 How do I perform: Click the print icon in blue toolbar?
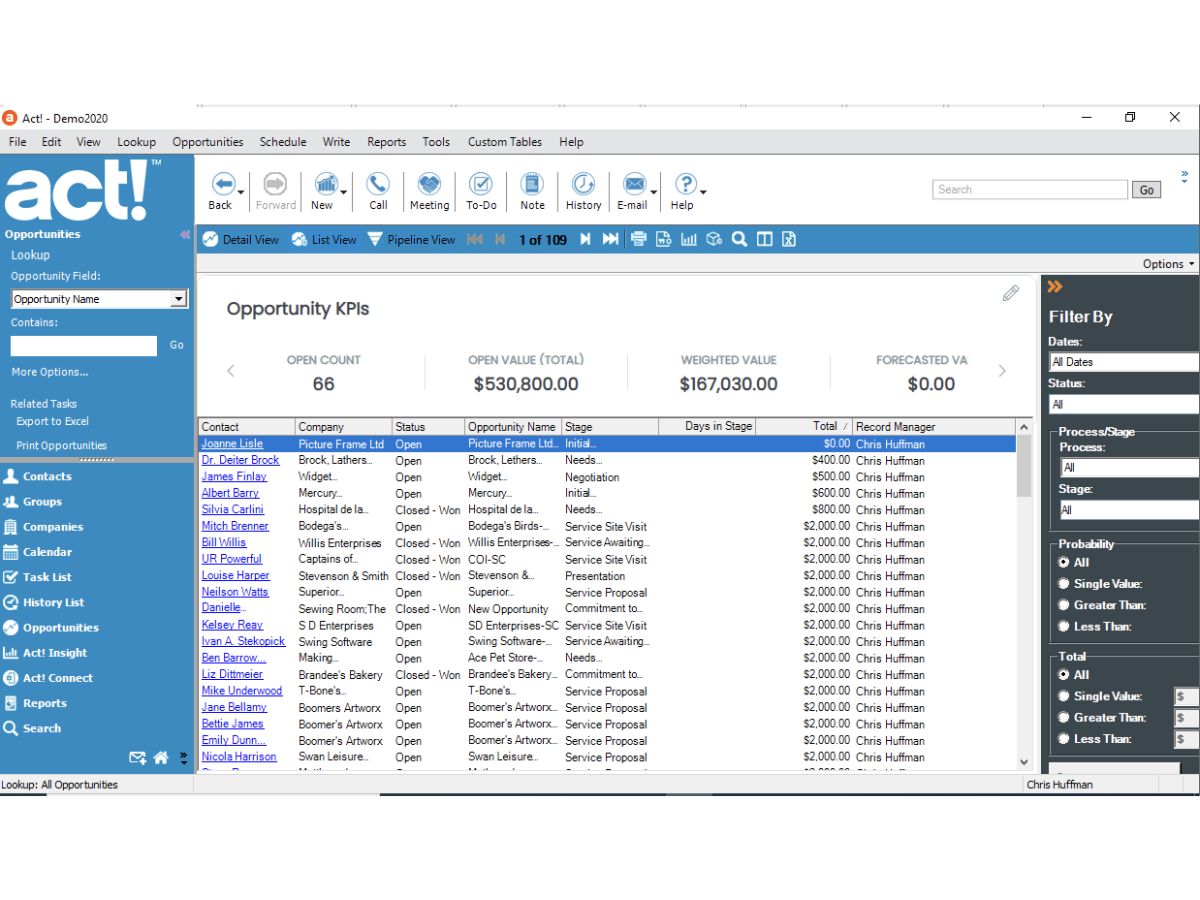[638, 239]
